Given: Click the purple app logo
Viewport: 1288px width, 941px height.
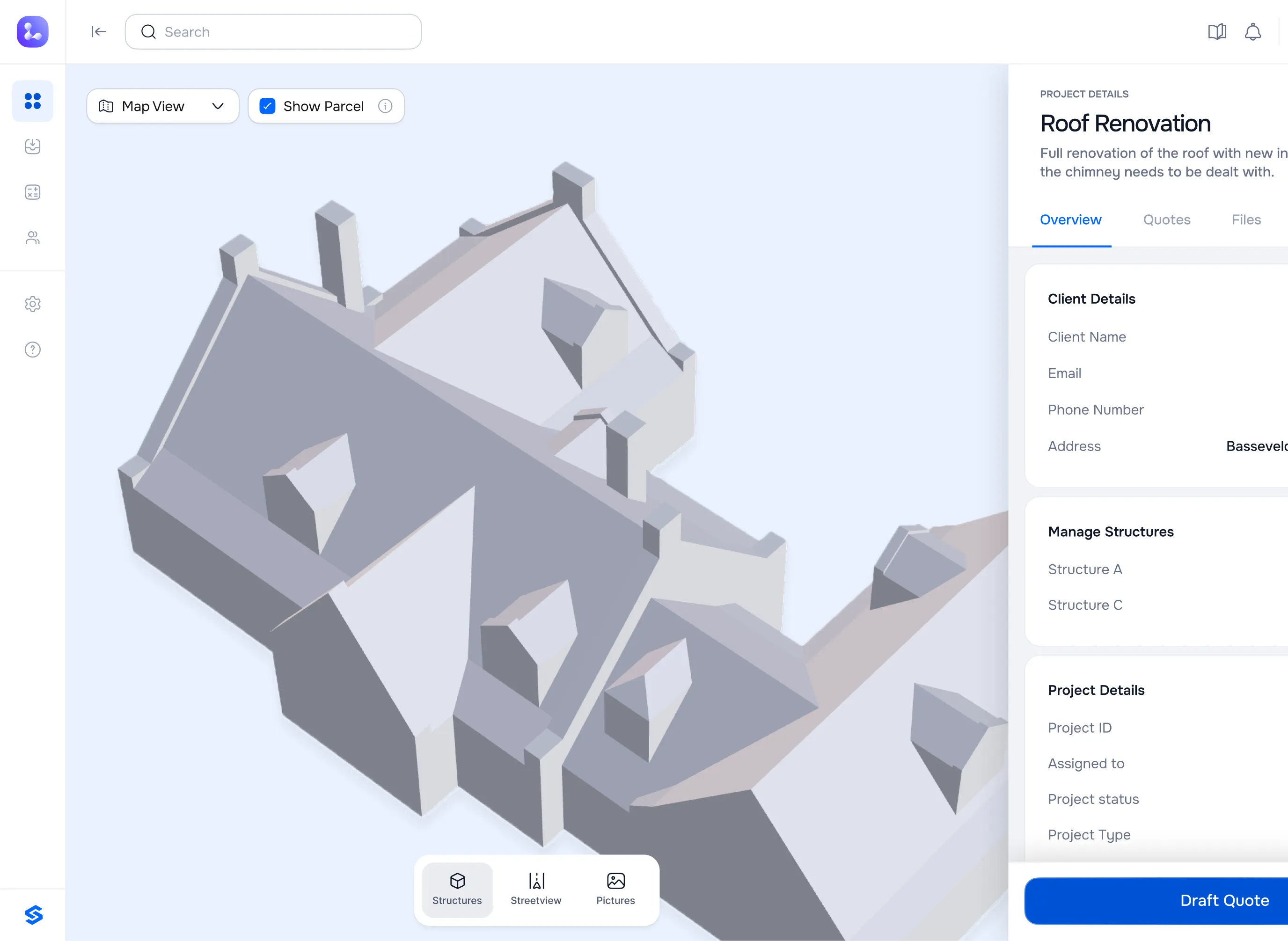Looking at the screenshot, I should (x=32, y=32).
